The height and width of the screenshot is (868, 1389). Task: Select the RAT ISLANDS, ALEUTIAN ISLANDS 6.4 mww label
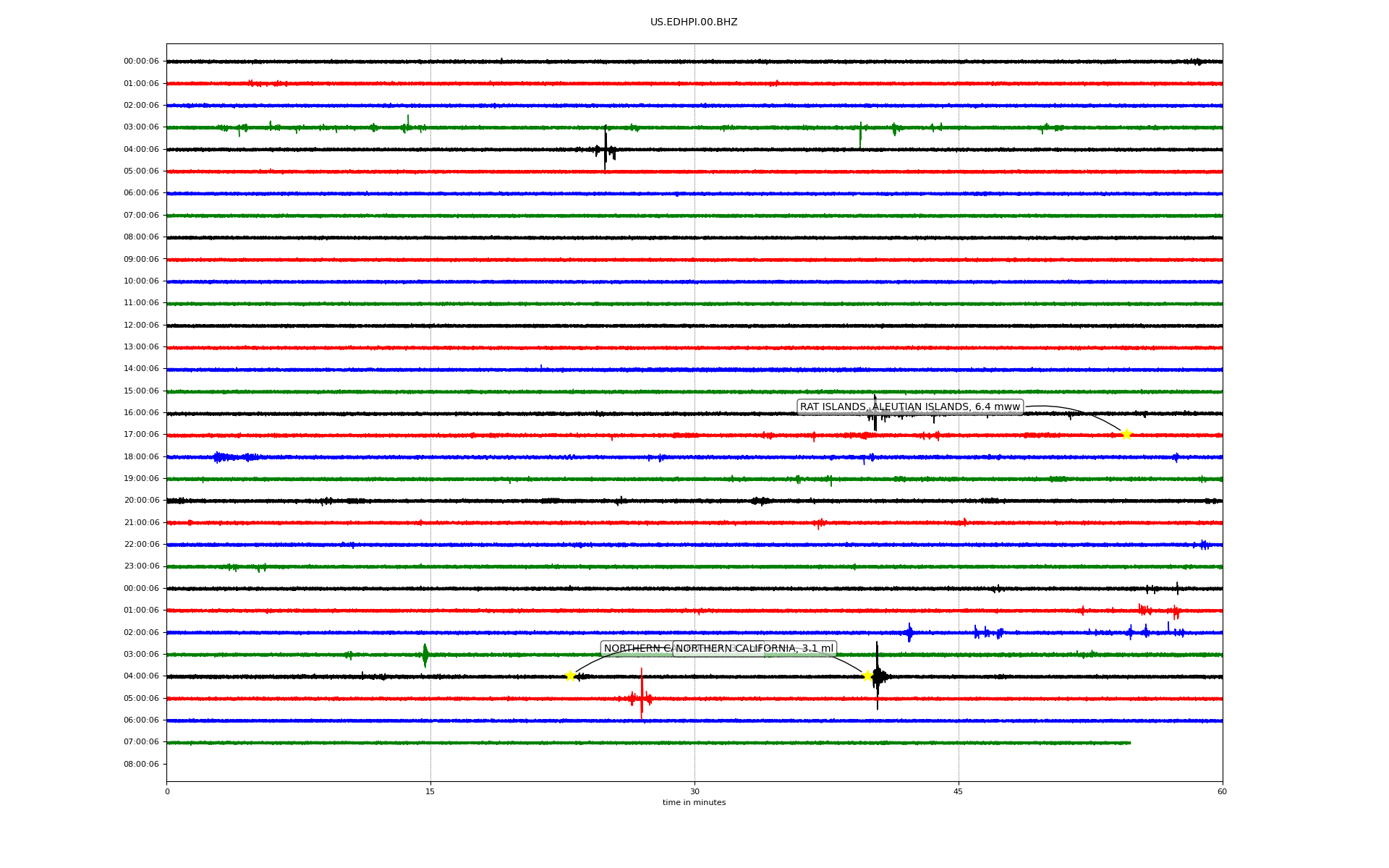pos(909,407)
